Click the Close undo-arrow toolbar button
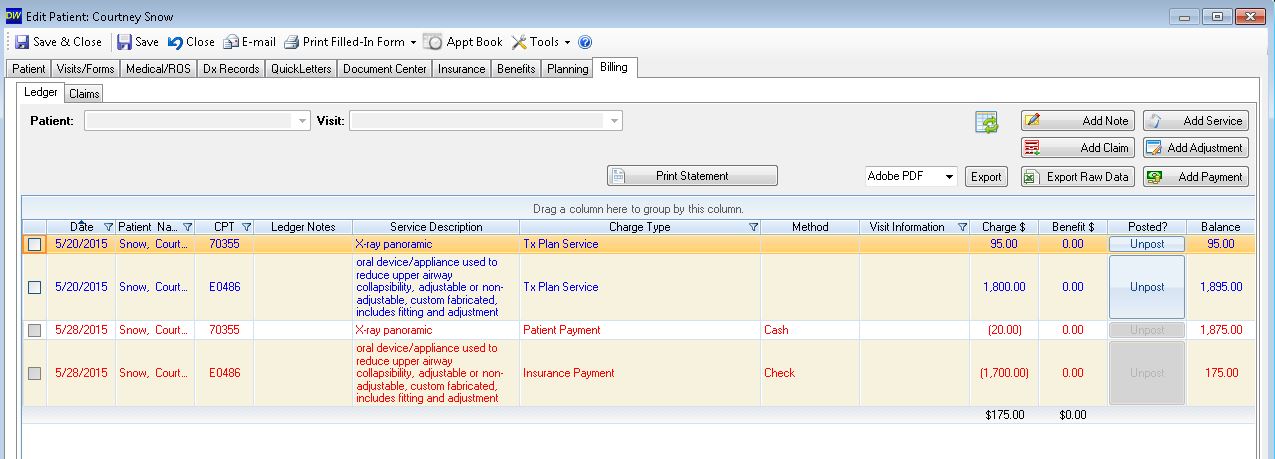1275x459 pixels. coord(191,42)
